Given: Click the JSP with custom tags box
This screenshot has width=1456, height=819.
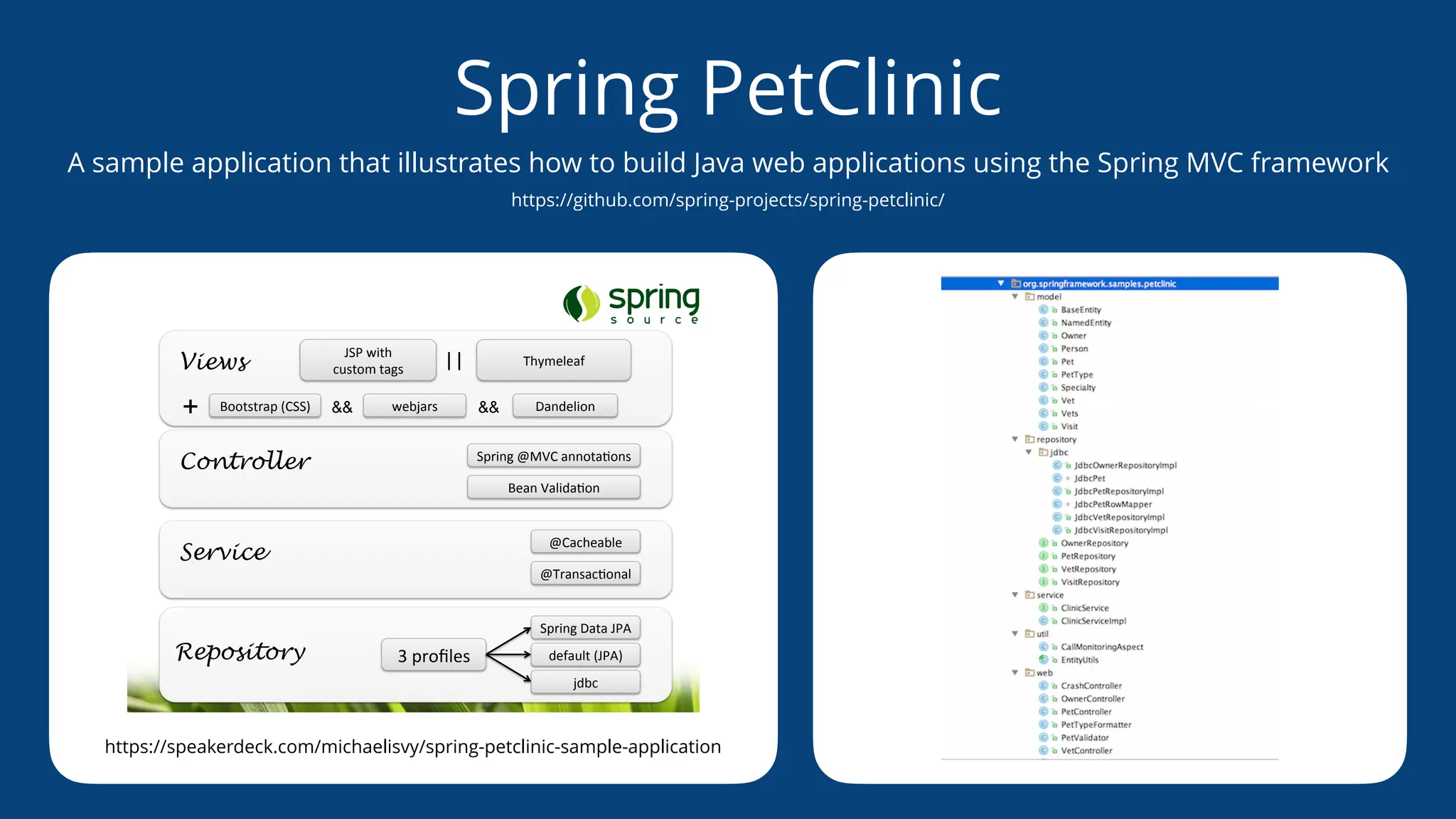Looking at the screenshot, I should pyautogui.click(x=368, y=360).
